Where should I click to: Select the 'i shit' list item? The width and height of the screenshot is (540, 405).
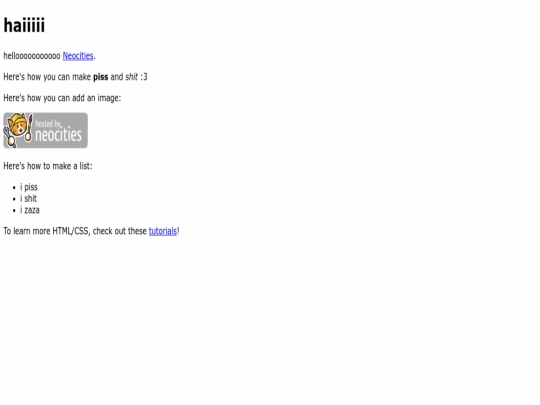(x=29, y=199)
